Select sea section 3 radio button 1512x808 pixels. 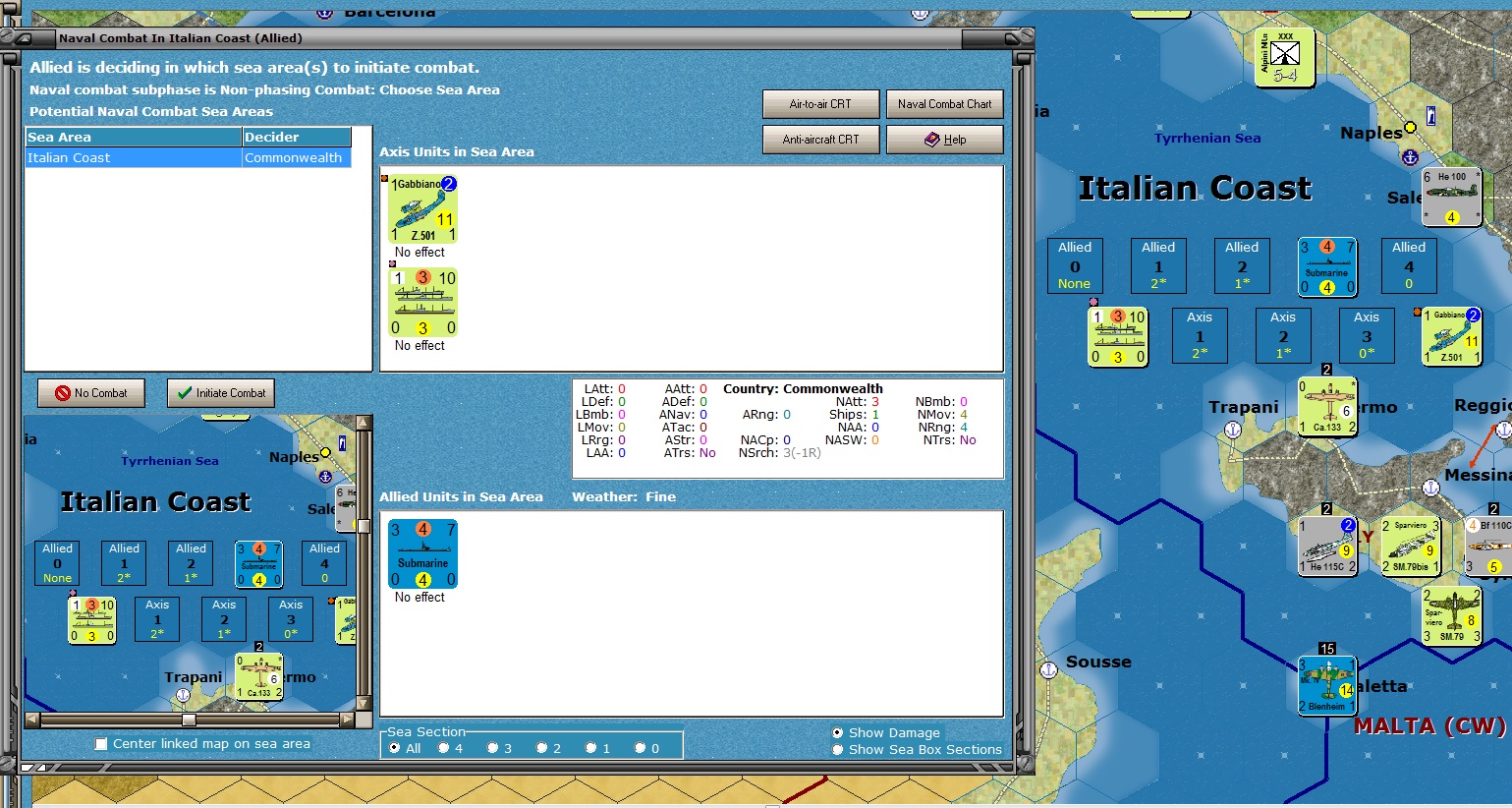click(x=493, y=748)
